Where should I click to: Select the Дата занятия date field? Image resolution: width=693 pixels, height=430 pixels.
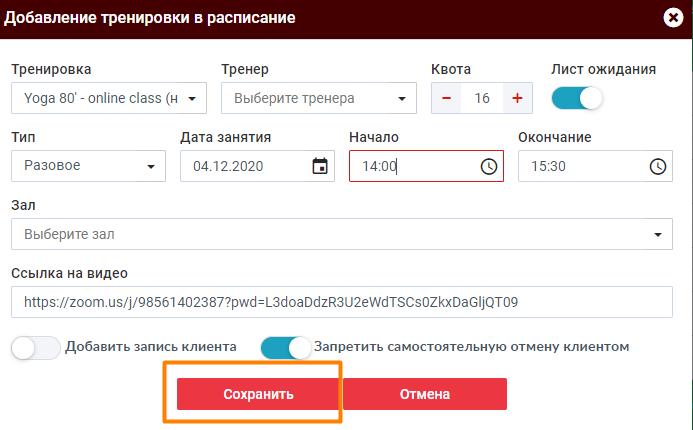click(245, 166)
